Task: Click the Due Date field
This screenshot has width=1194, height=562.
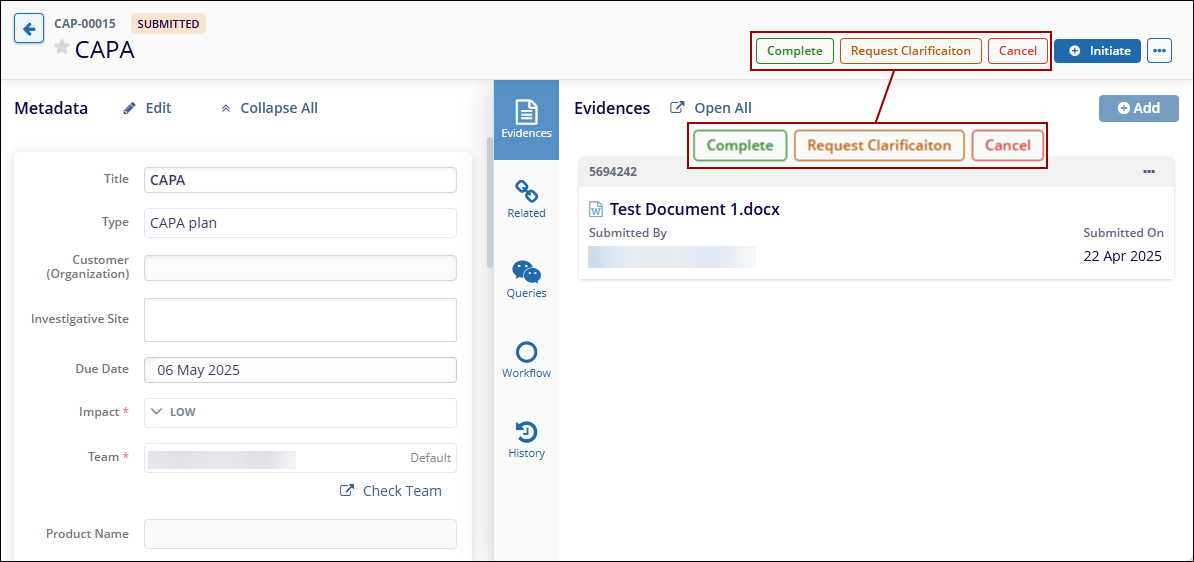Action: (x=300, y=370)
